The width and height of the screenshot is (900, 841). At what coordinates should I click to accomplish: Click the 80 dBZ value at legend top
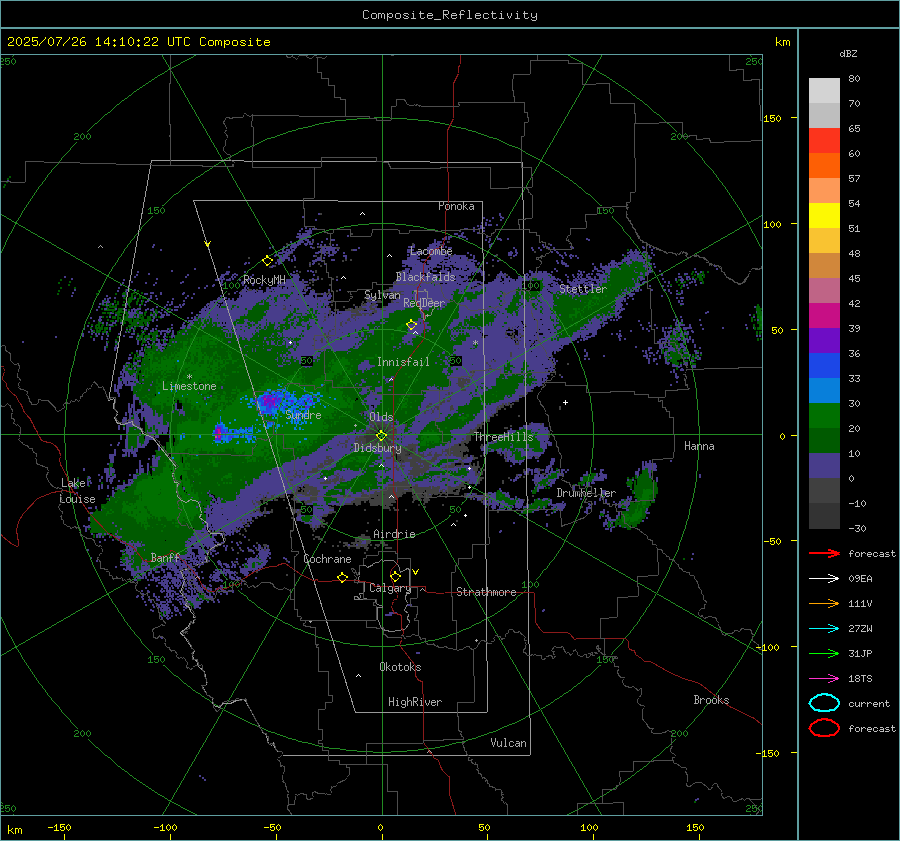pyautogui.click(x=854, y=79)
